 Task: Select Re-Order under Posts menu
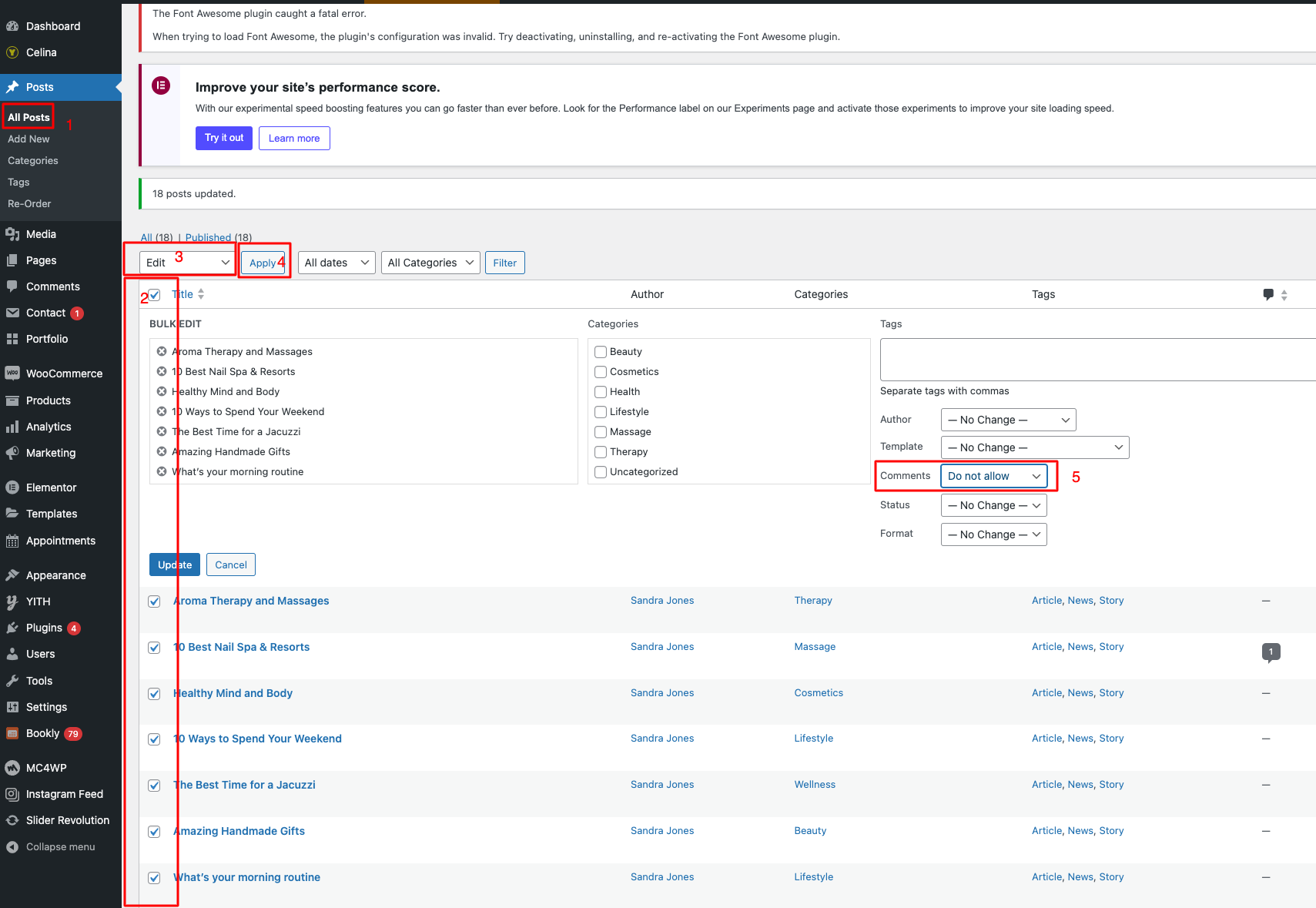[29, 203]
